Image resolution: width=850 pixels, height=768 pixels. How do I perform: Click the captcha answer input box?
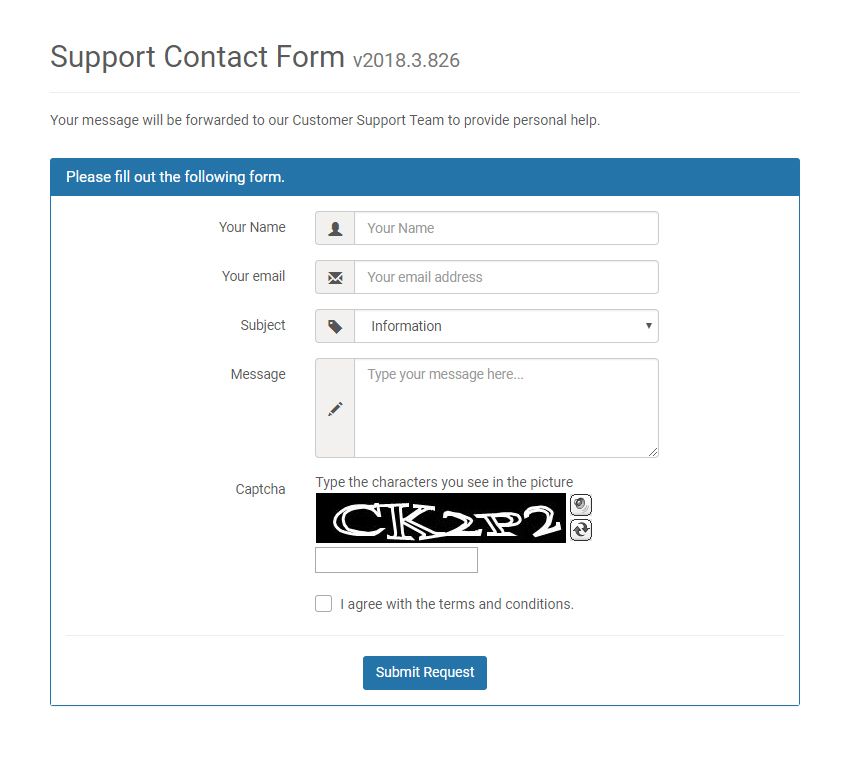coord(396,560)
